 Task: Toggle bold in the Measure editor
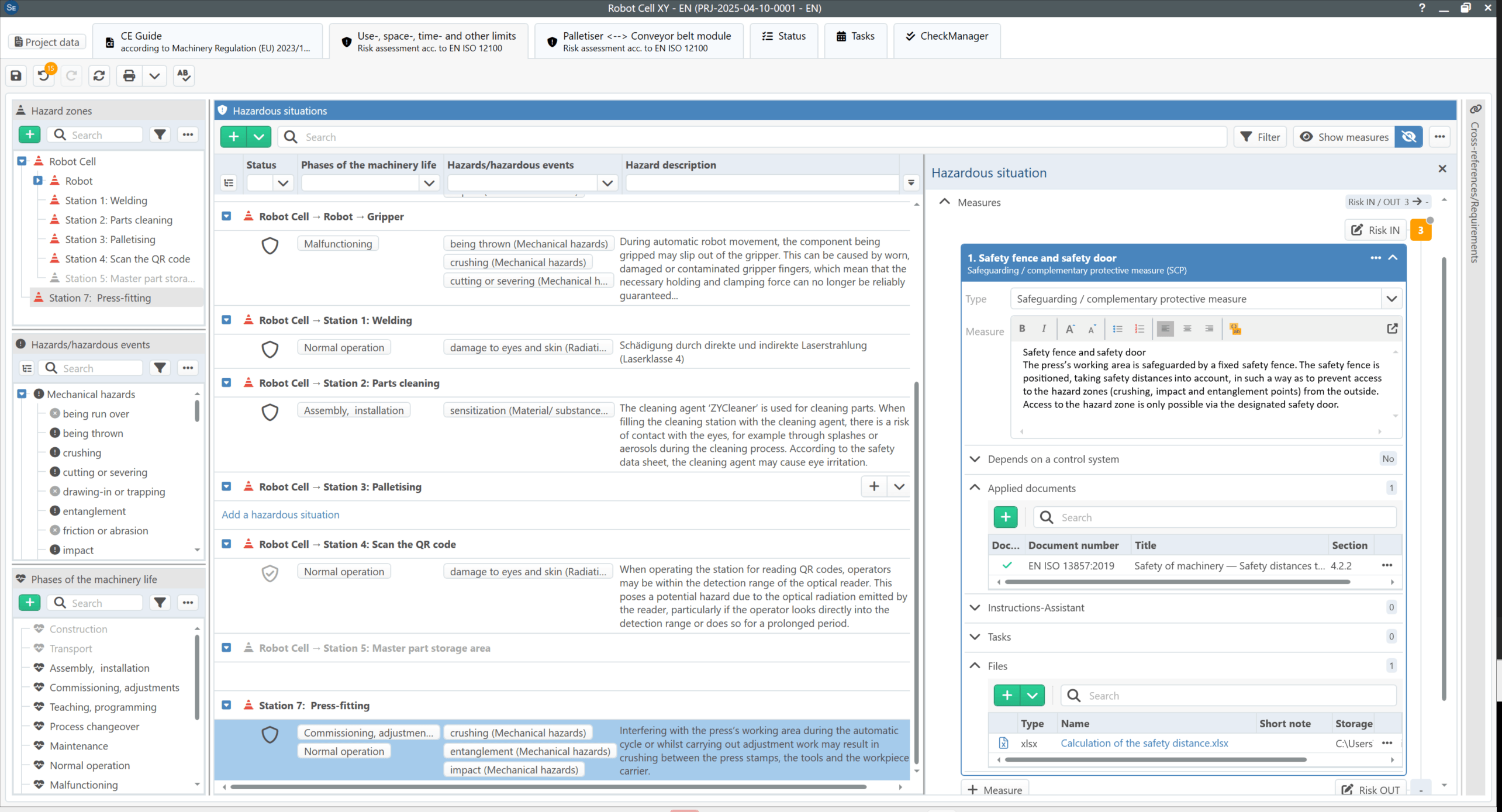[x=1022, y=329]
